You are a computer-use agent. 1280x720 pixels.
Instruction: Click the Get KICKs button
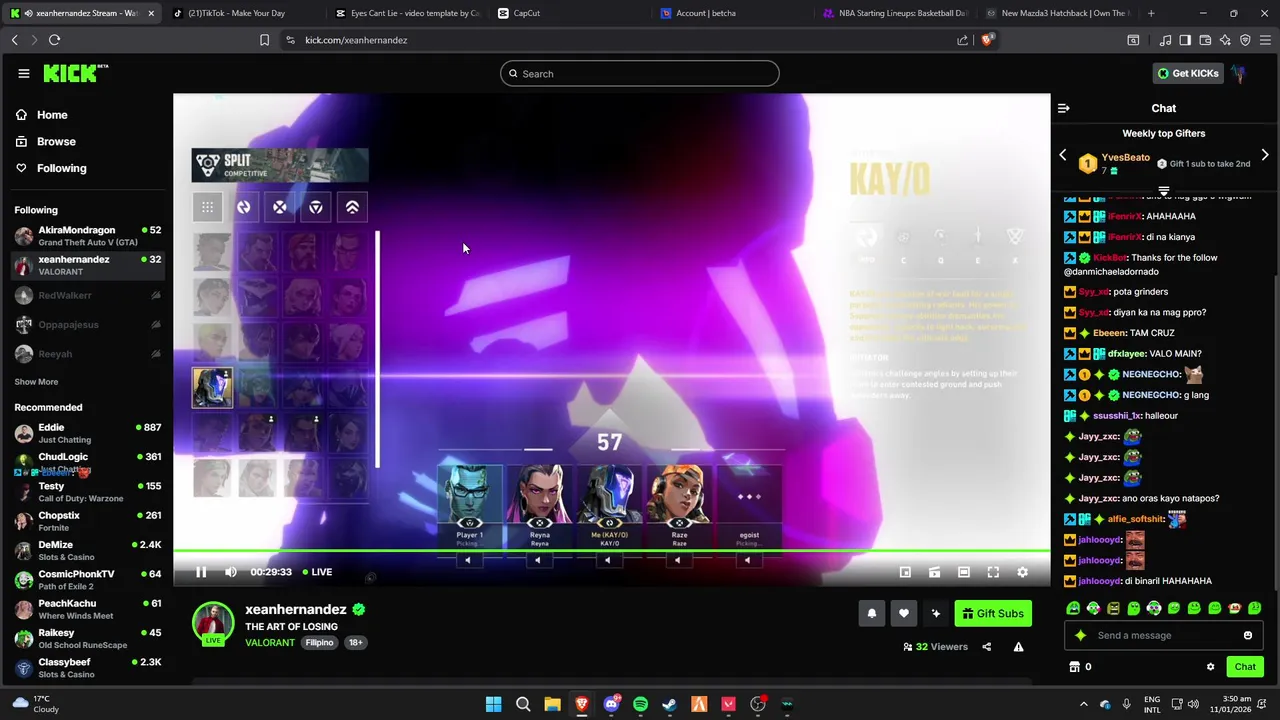point(1188,73)
